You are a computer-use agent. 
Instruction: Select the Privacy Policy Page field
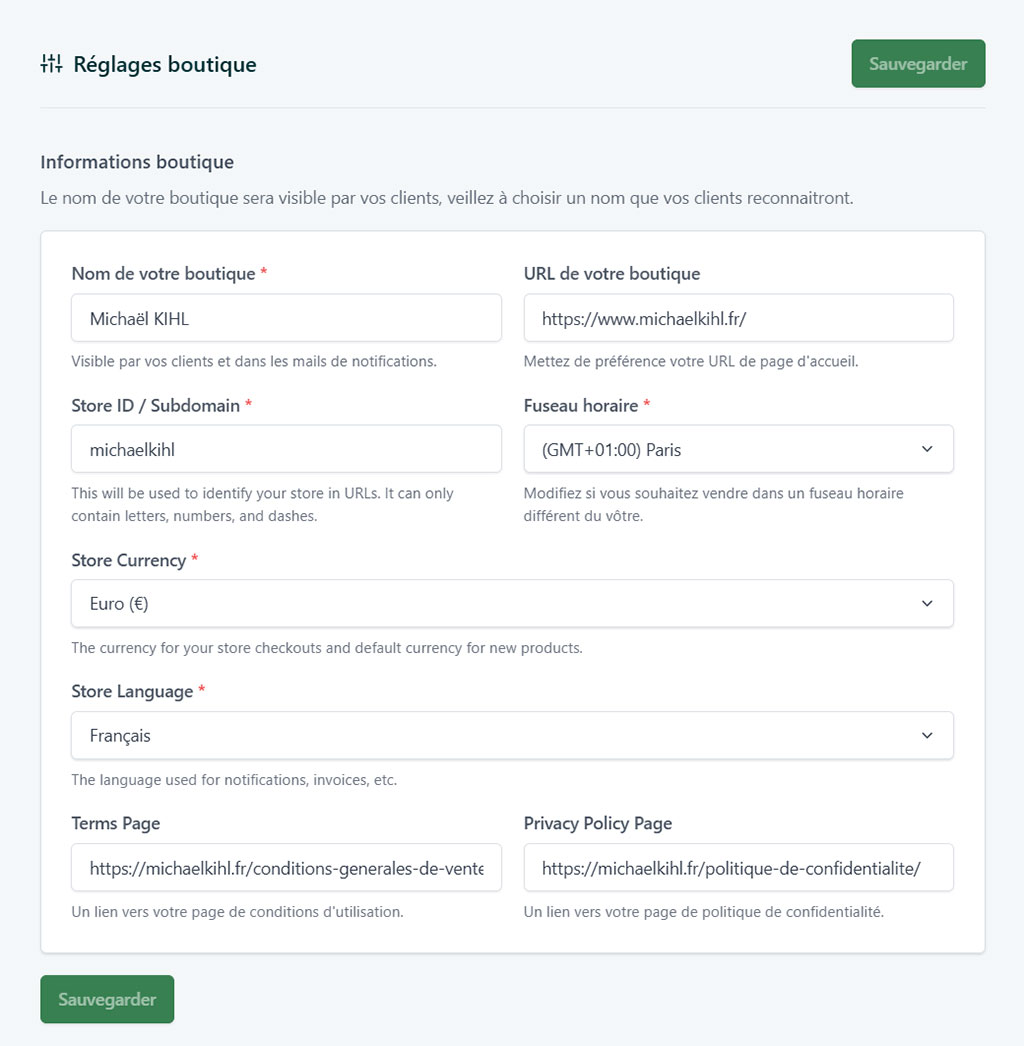(x=738, y=867)
